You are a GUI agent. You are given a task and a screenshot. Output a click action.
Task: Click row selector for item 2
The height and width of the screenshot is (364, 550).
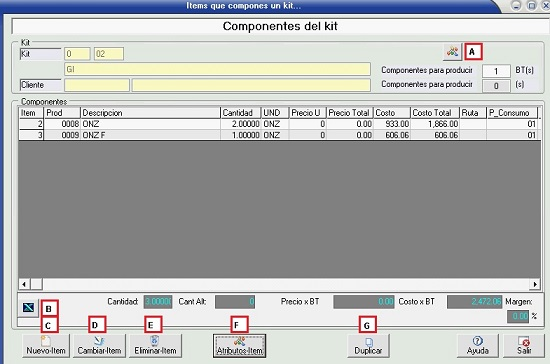(x=31, y=124)
